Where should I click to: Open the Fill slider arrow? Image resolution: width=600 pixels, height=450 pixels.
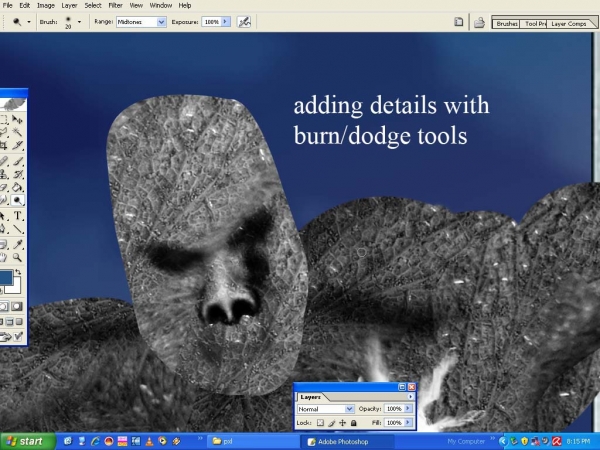click(408, 422)
